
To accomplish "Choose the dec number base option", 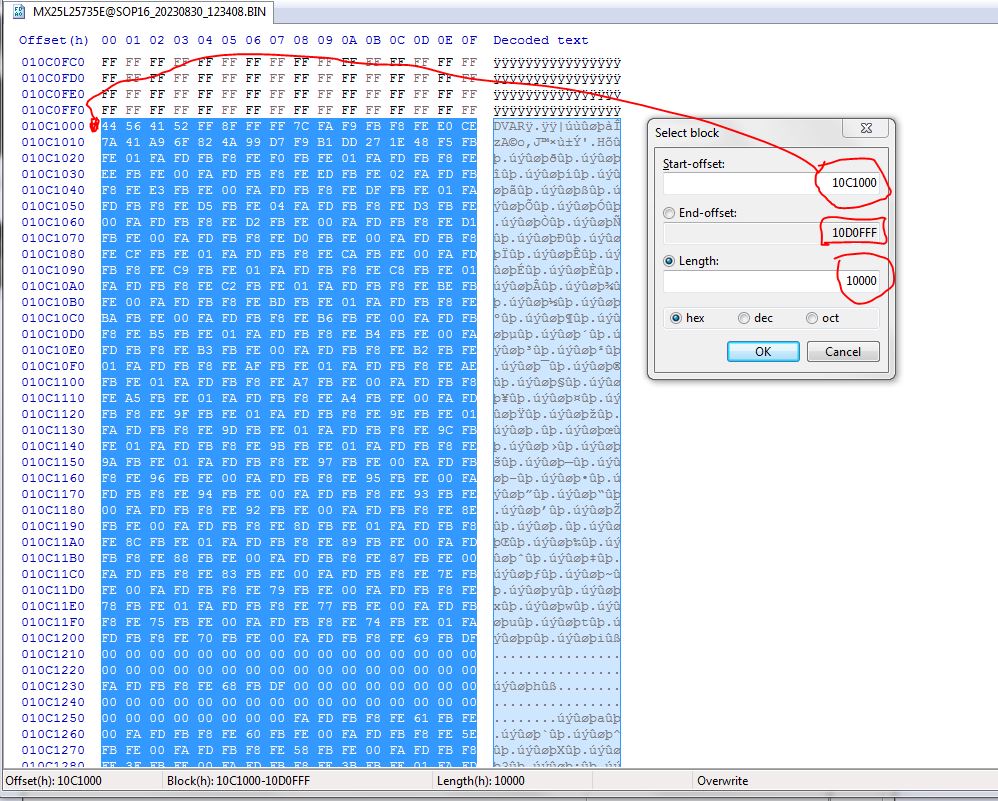I will [756, 318].
